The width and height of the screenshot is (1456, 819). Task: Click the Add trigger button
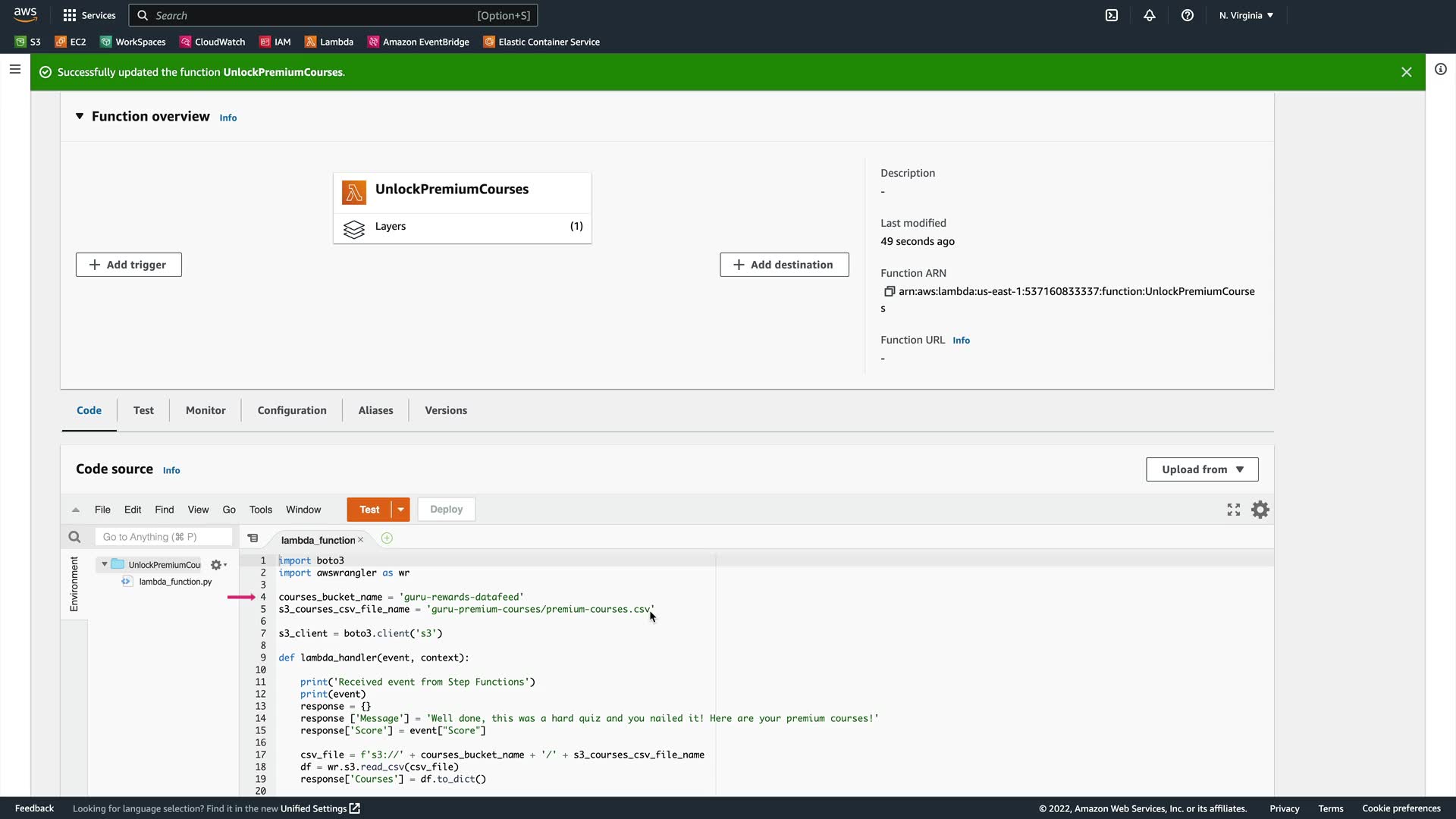click(x=129, y=265)
